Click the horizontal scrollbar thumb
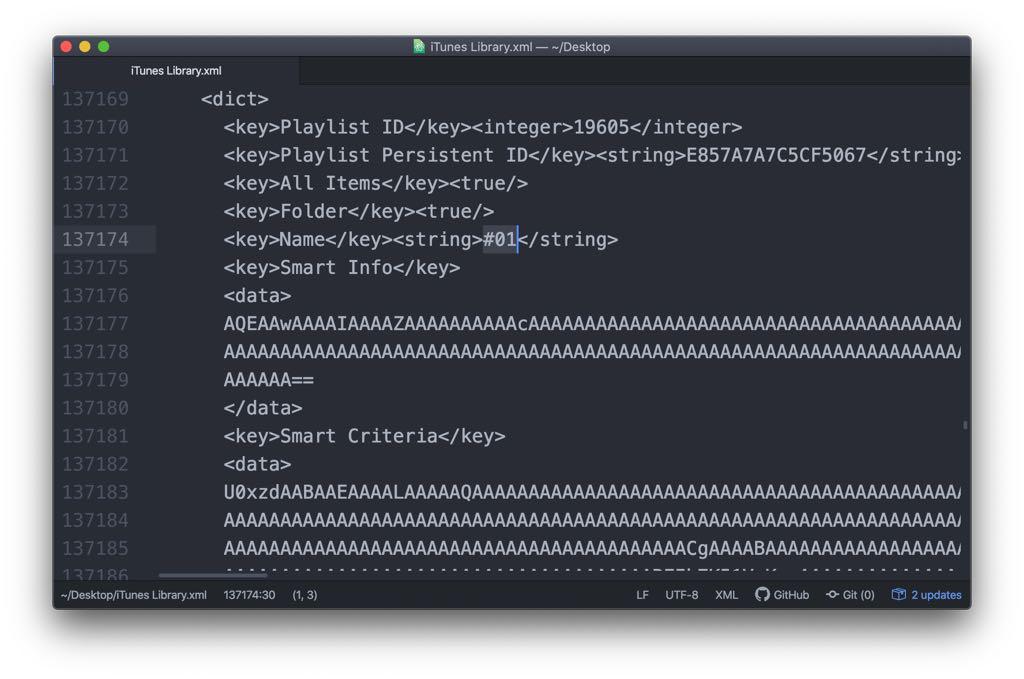1024x679 pixels. (x=213, y=575)
